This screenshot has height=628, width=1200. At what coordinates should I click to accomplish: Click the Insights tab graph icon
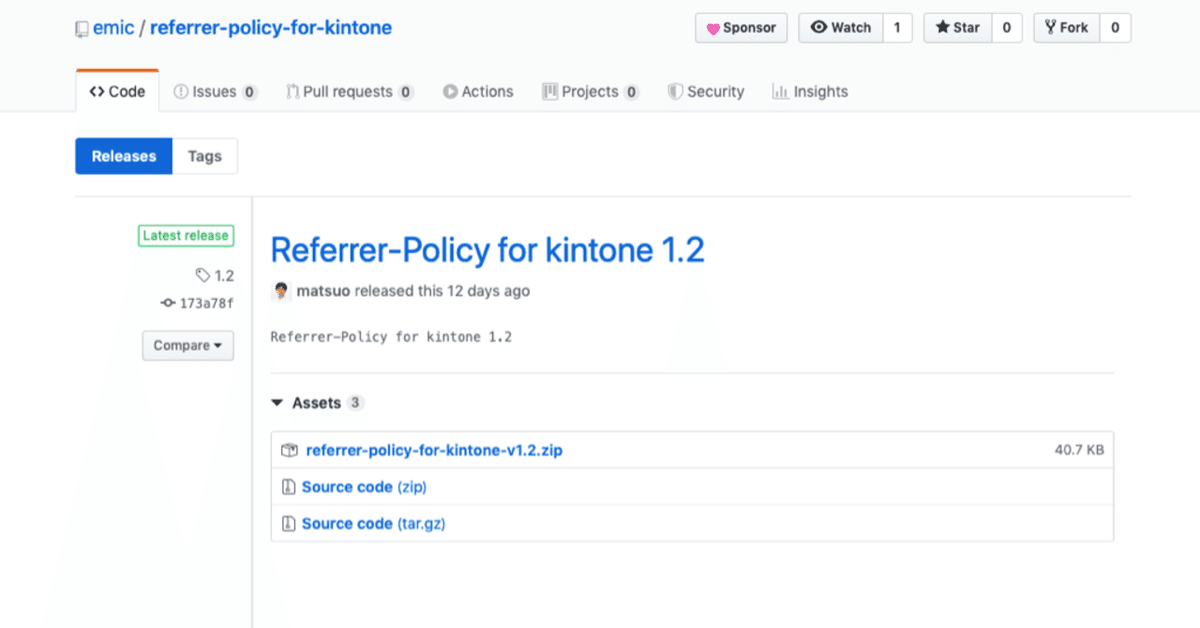tap(780, 91)
